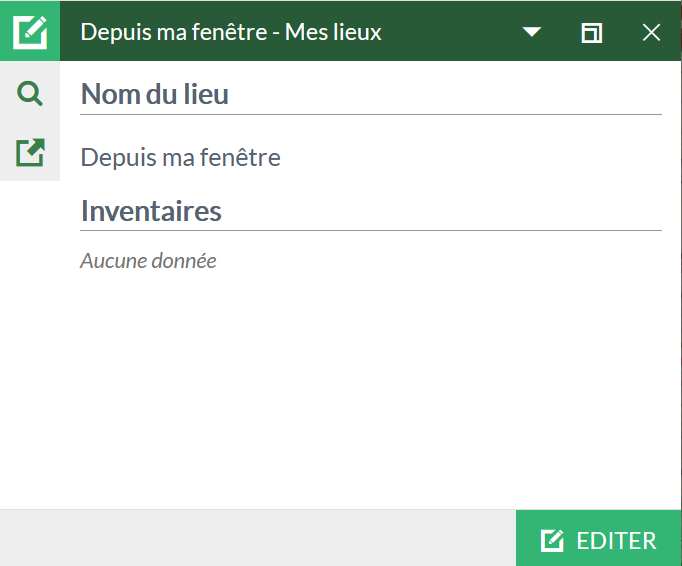
Task: Click the separator line under Nom du lieu
Action: point(371,114)
